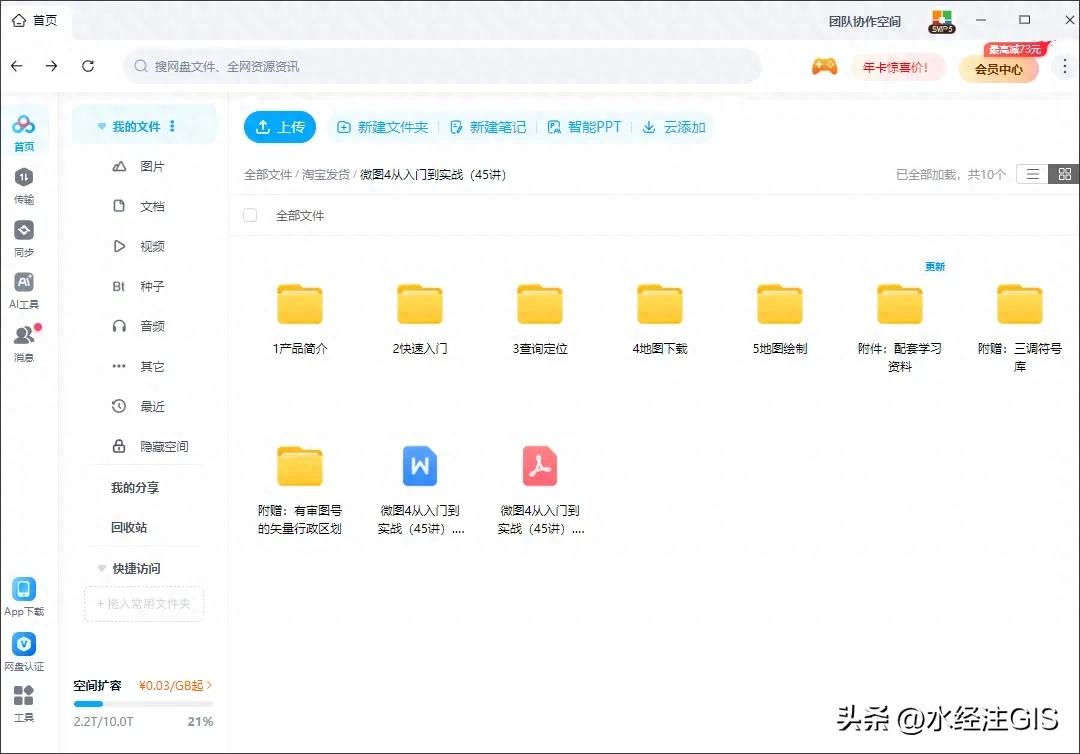Open the 传输 transfer sidebar icon
Screen dimensions: 1080x754
[x=23, y=178]
